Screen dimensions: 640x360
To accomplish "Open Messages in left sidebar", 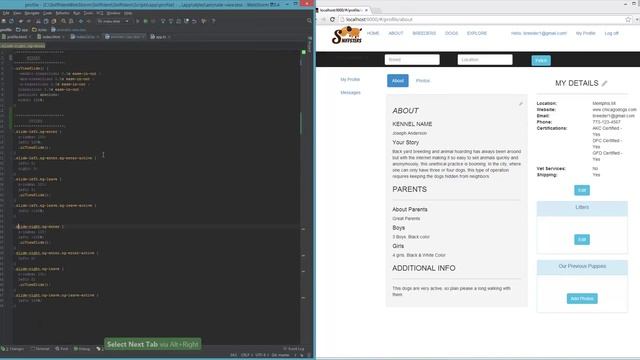I will pyautogui.click(x=351, y=93).
